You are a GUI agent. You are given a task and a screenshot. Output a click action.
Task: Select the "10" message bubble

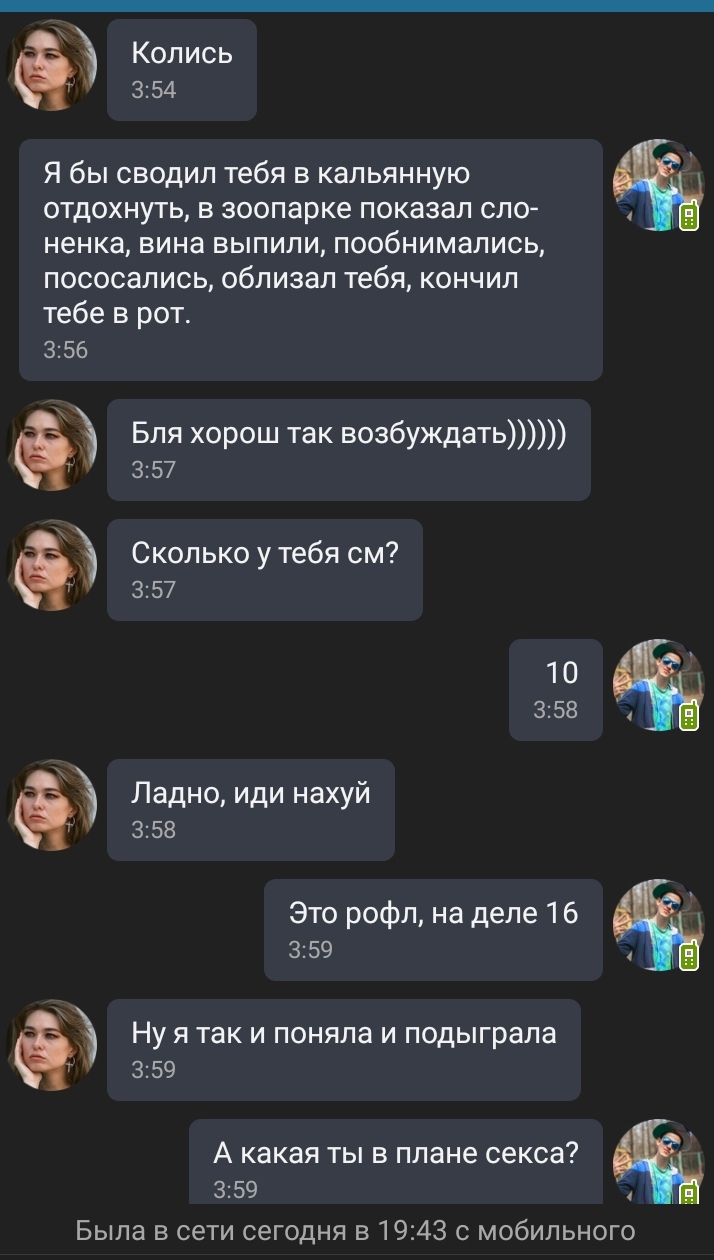[x=556, y=690]
